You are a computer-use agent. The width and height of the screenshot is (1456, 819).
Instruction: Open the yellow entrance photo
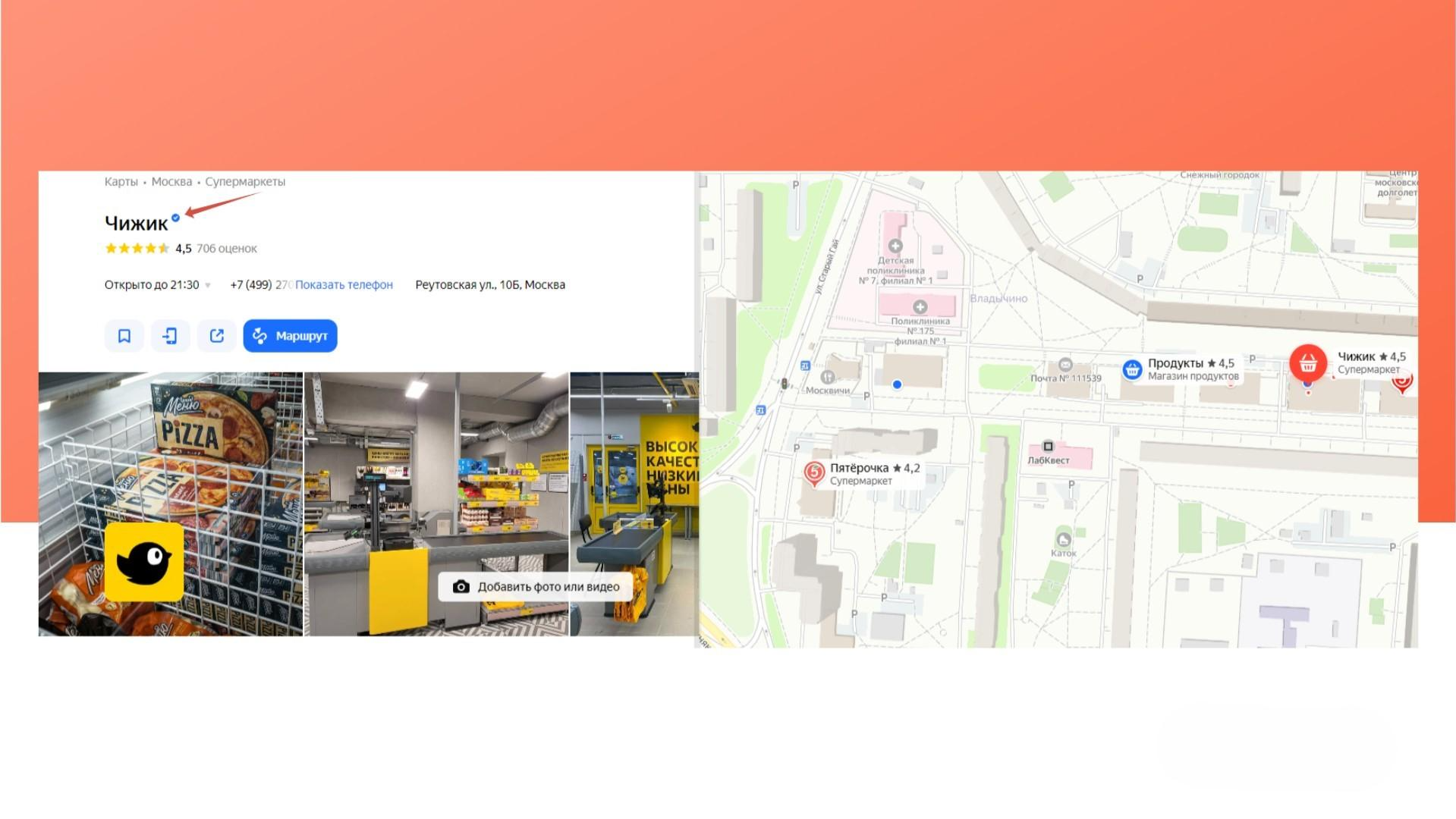tap(634, 504)
